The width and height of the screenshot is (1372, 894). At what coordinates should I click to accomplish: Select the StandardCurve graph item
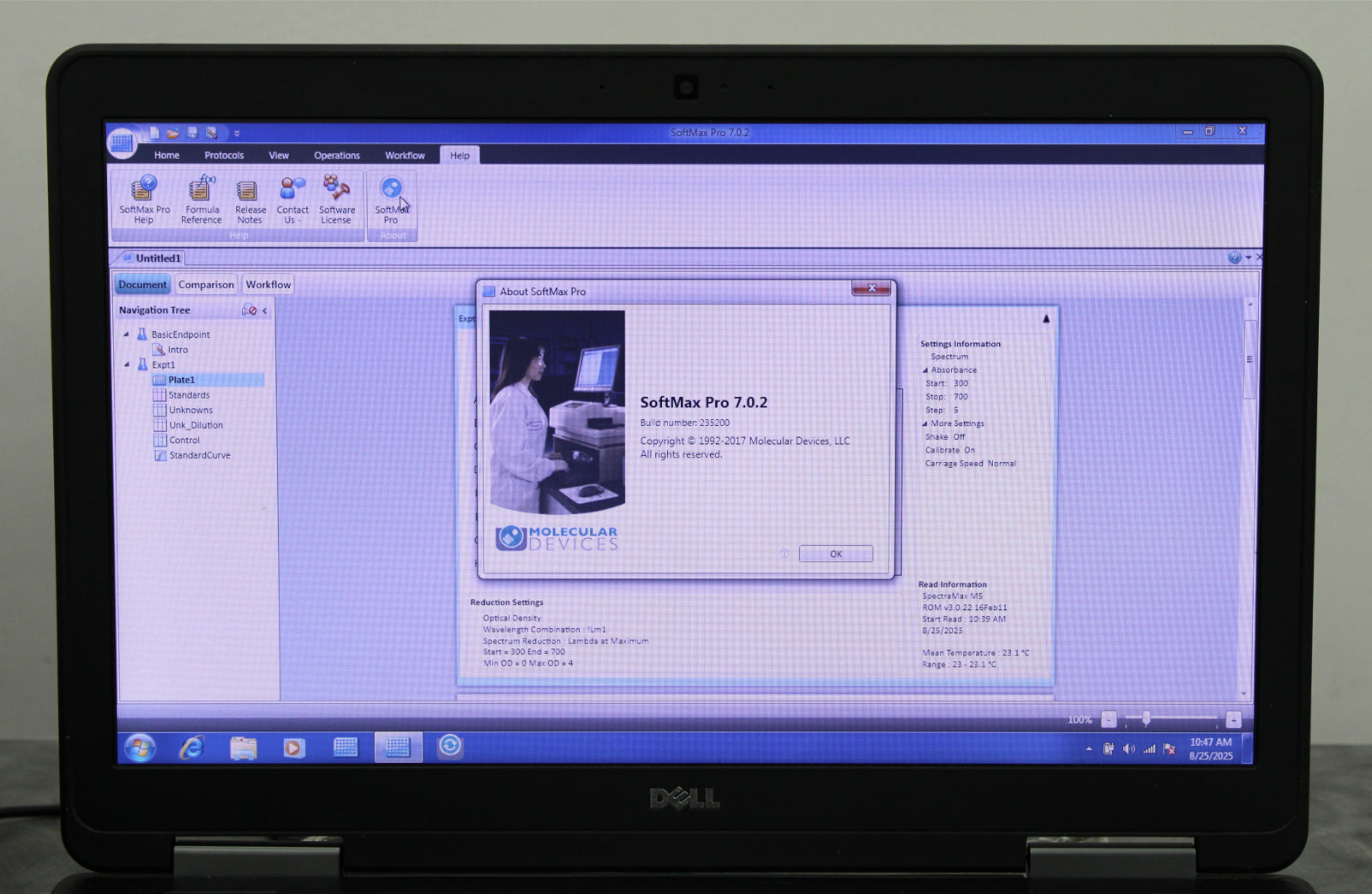200,455
